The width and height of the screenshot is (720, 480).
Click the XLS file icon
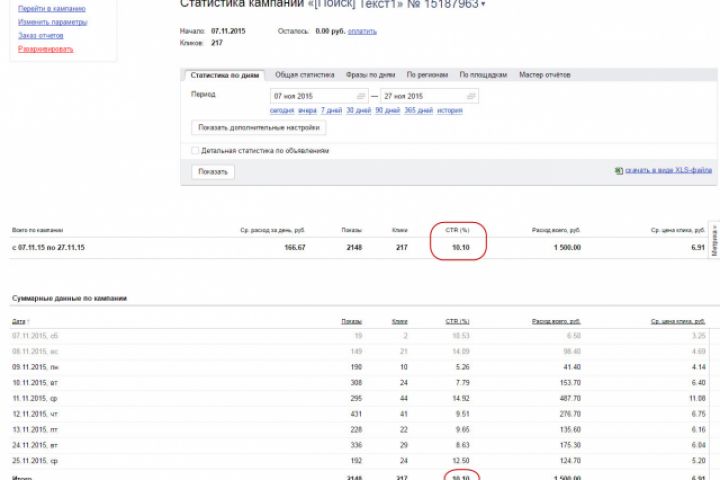620,171
